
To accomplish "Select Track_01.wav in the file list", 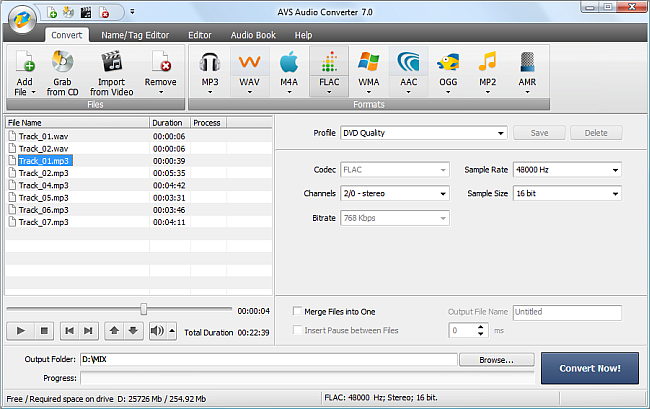I will 139,136.
